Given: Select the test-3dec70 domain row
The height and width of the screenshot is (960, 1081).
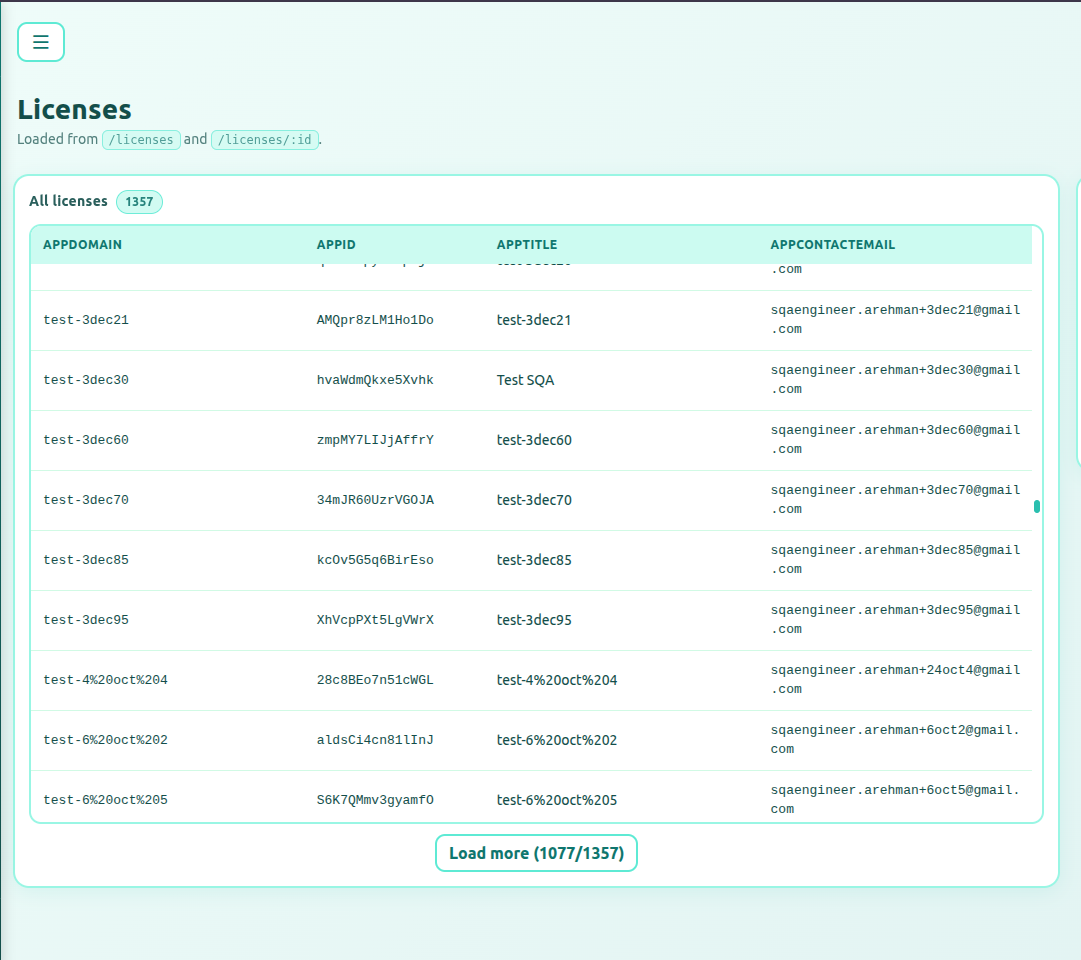Looking at the screenshot, I should pos(86,501).
